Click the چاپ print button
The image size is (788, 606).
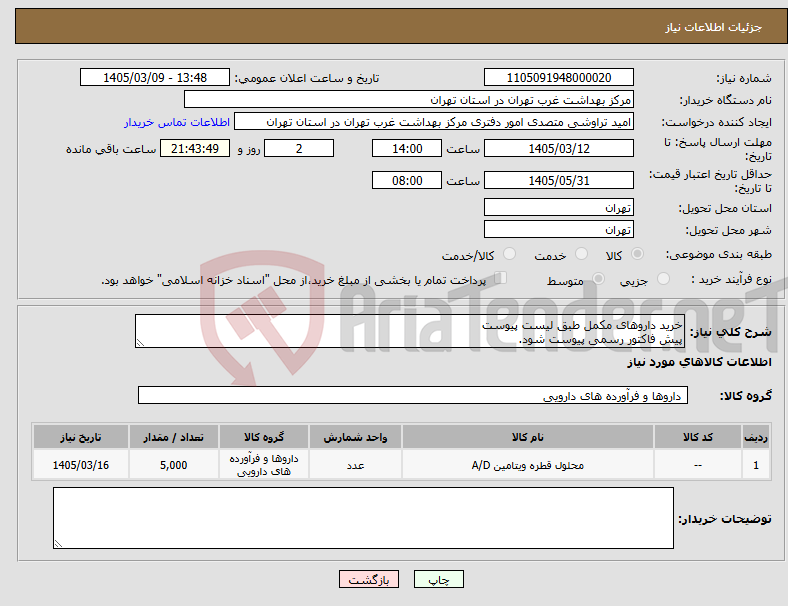(439, 579)
